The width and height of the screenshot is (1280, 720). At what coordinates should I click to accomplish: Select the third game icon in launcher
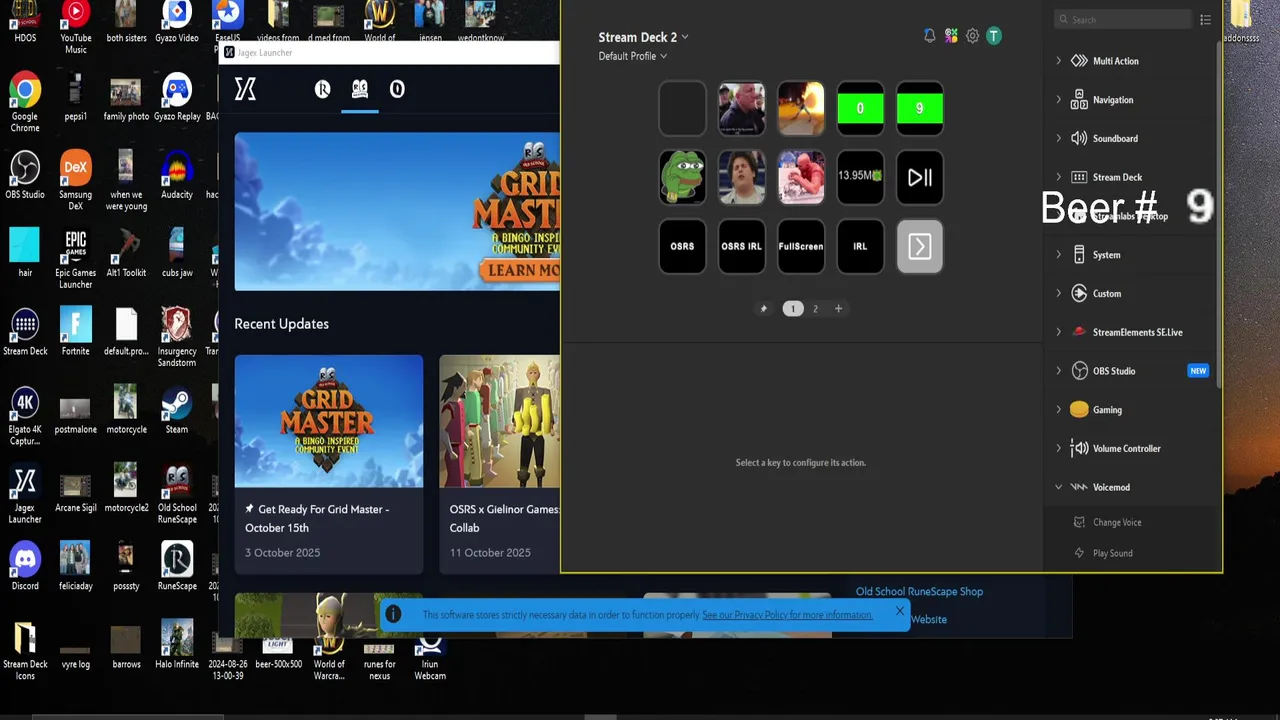(397, 89)
